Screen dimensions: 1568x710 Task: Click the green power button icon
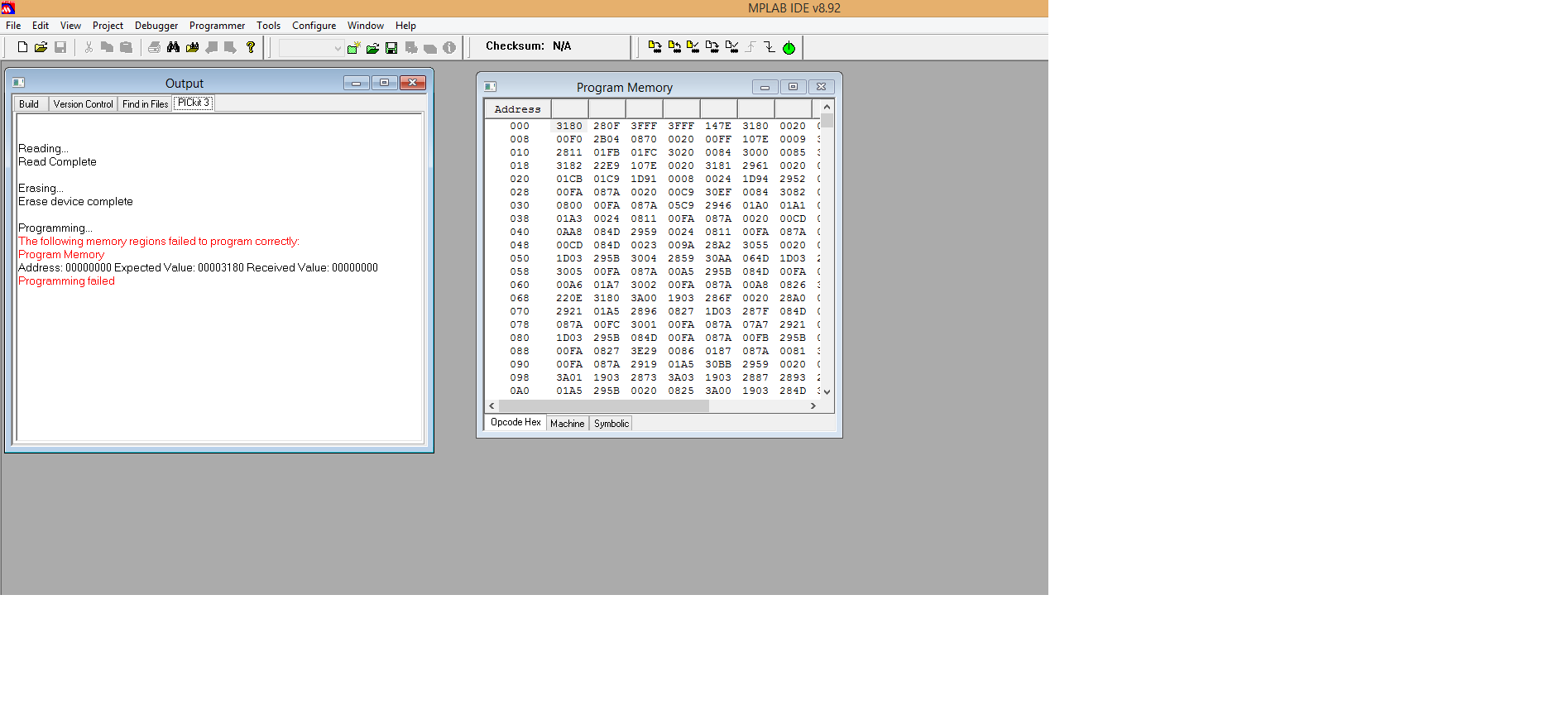[x=789, y=48]
